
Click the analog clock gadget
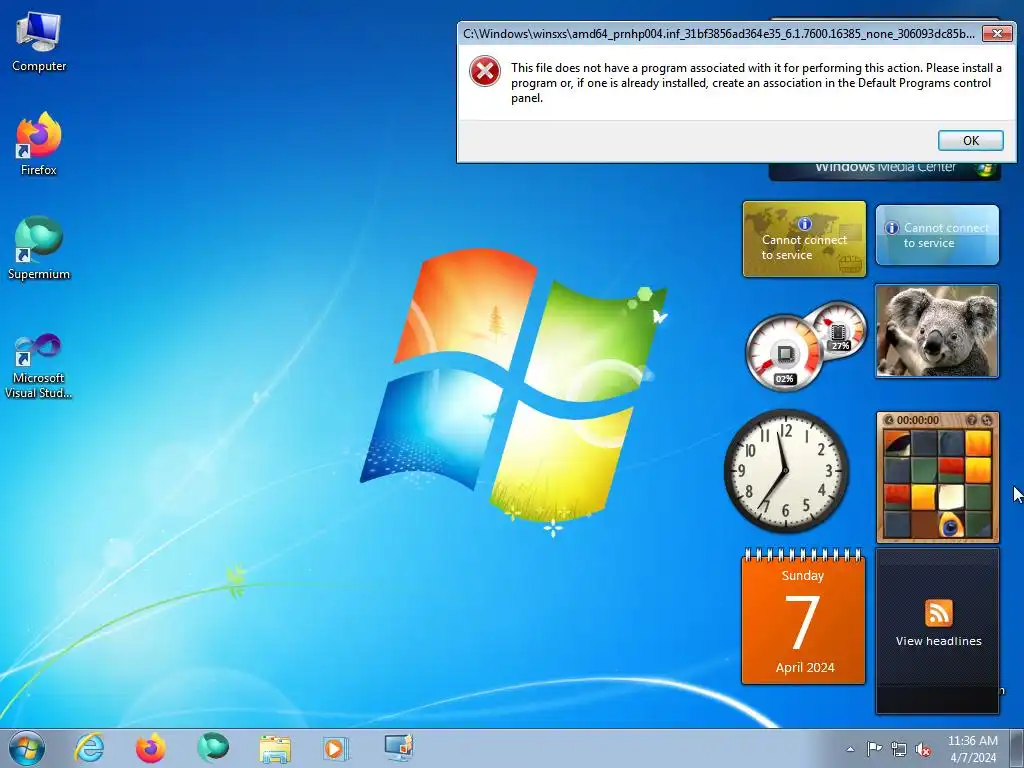(x=786, y=470)
